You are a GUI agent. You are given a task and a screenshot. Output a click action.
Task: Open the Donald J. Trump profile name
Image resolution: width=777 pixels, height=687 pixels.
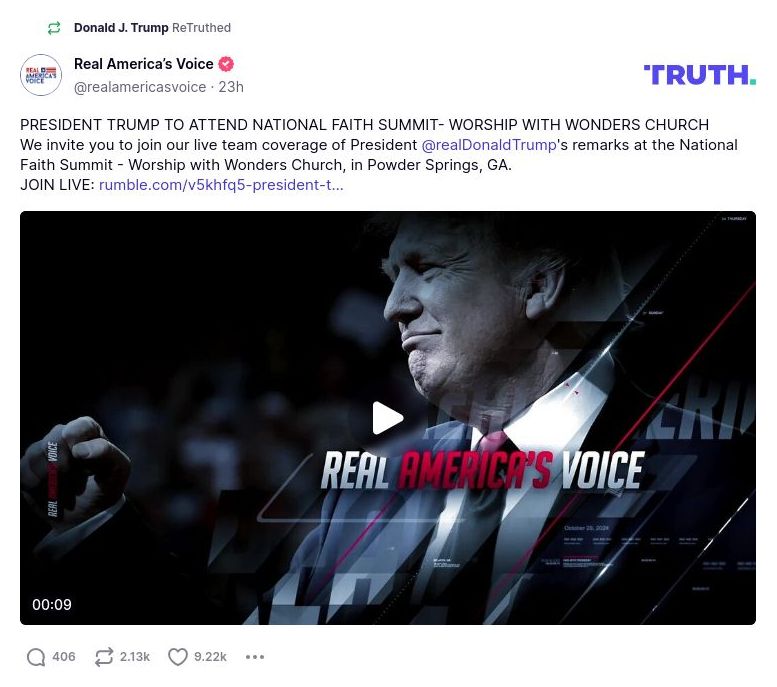[121, 28]
